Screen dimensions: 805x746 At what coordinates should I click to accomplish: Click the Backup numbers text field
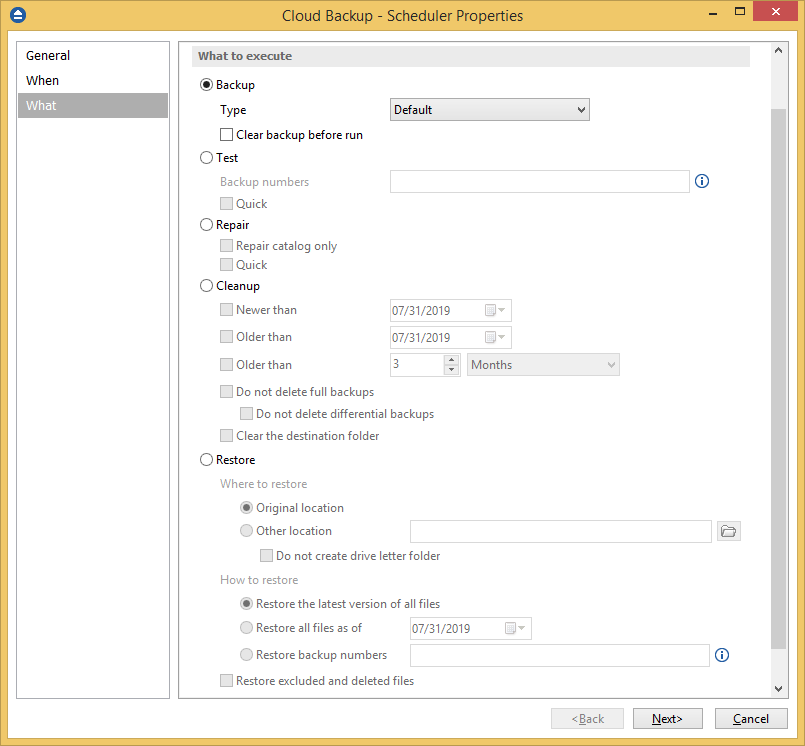click(539, 181)
